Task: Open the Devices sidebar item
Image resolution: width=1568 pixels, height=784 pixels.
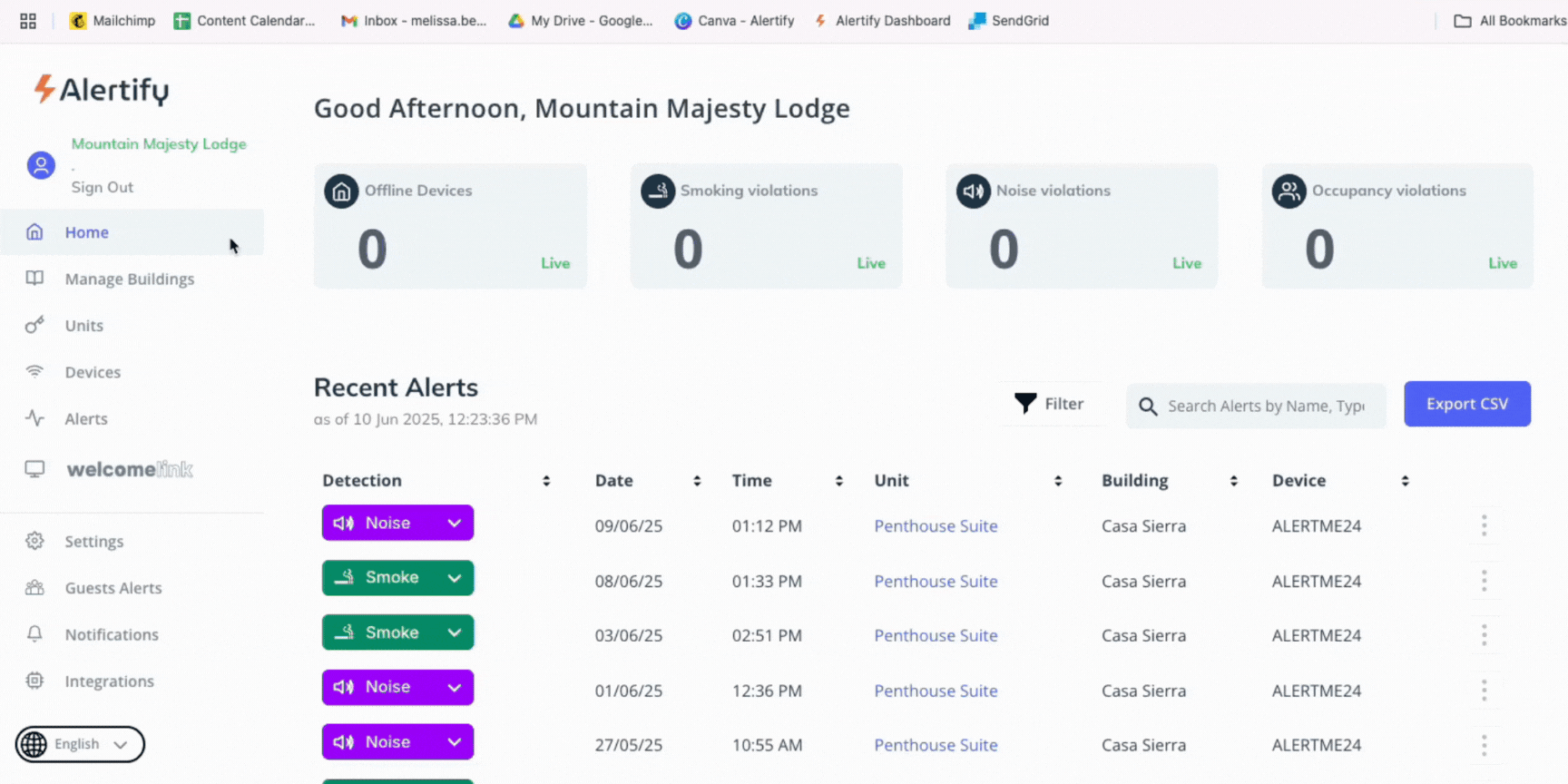Action: pyautogui.click(x=93, y=372)
